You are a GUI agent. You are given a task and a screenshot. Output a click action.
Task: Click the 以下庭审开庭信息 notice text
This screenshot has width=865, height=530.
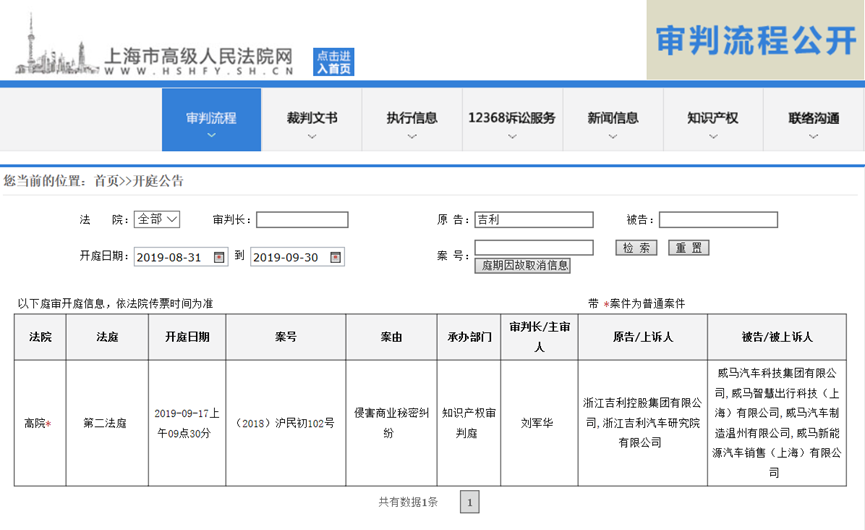(115, 304)
